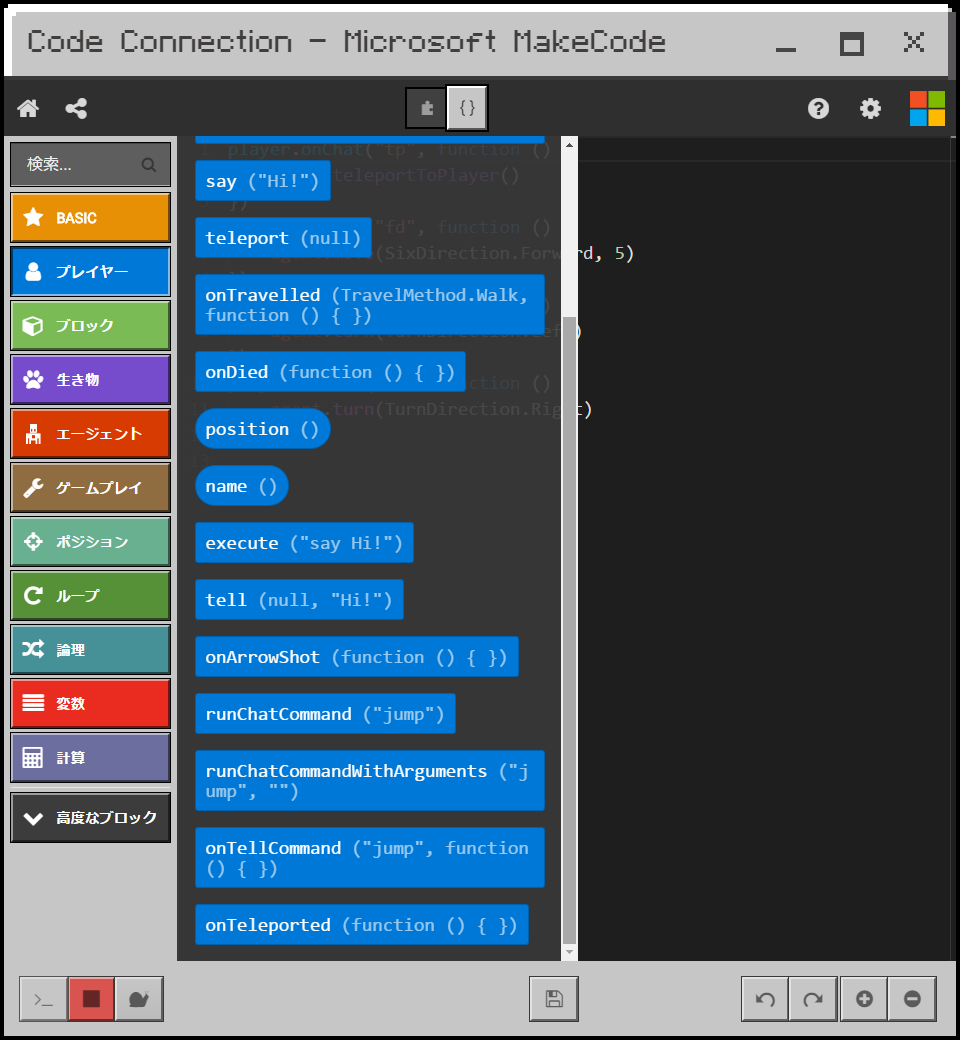This screenshot has width=960, height=1040.
Task: Open the ループ loops category
Action: point(90,595)
